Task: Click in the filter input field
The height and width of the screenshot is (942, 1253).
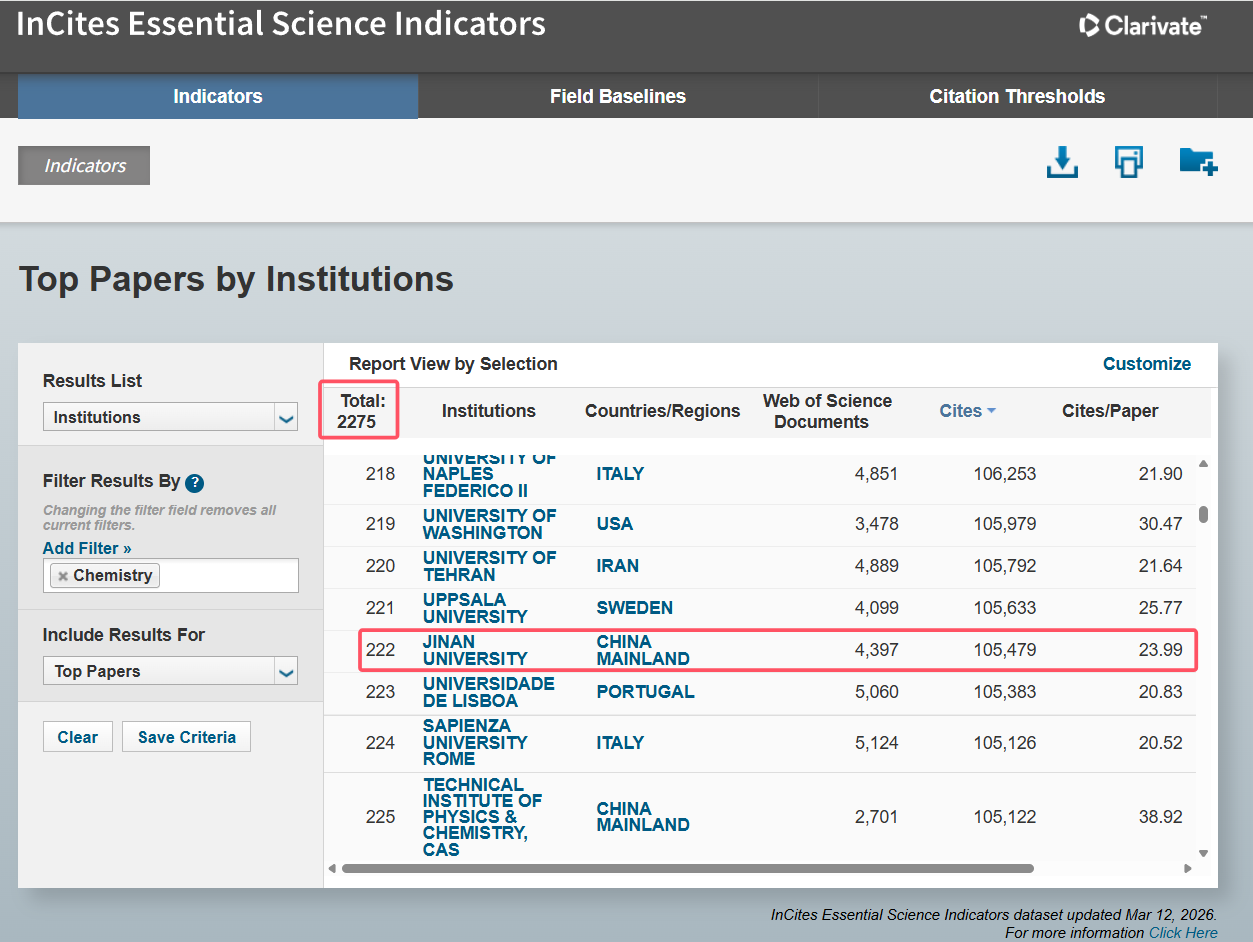Action: click(x=228, y=576)
